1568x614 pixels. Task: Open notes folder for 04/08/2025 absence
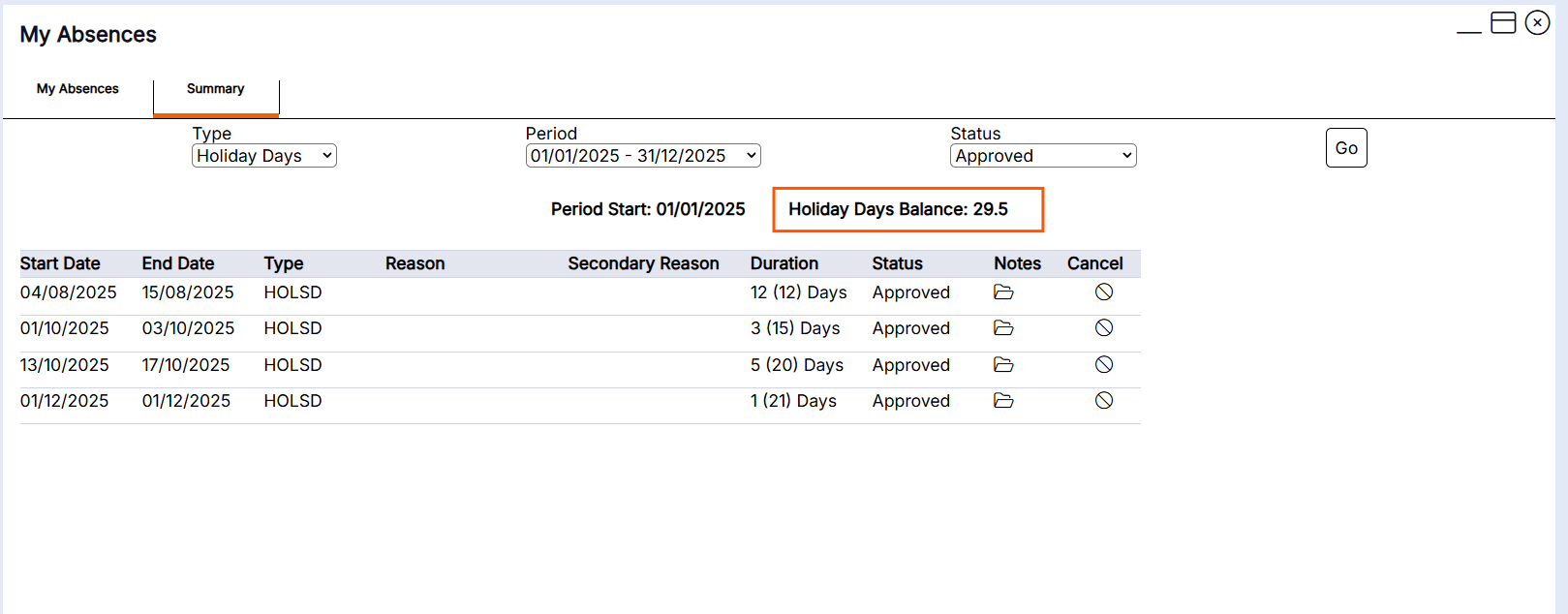(1003, 292)
